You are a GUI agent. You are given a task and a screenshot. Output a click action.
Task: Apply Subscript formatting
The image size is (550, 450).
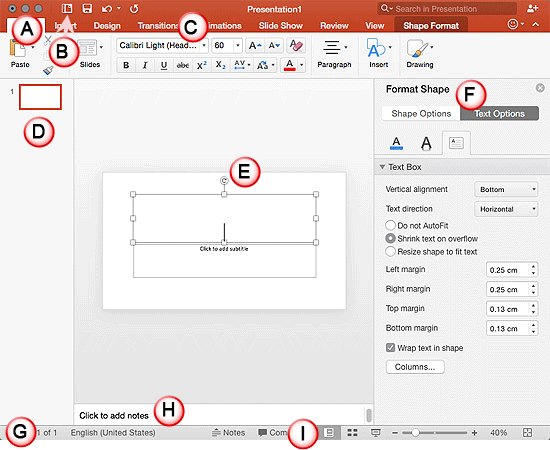point(220,65)
